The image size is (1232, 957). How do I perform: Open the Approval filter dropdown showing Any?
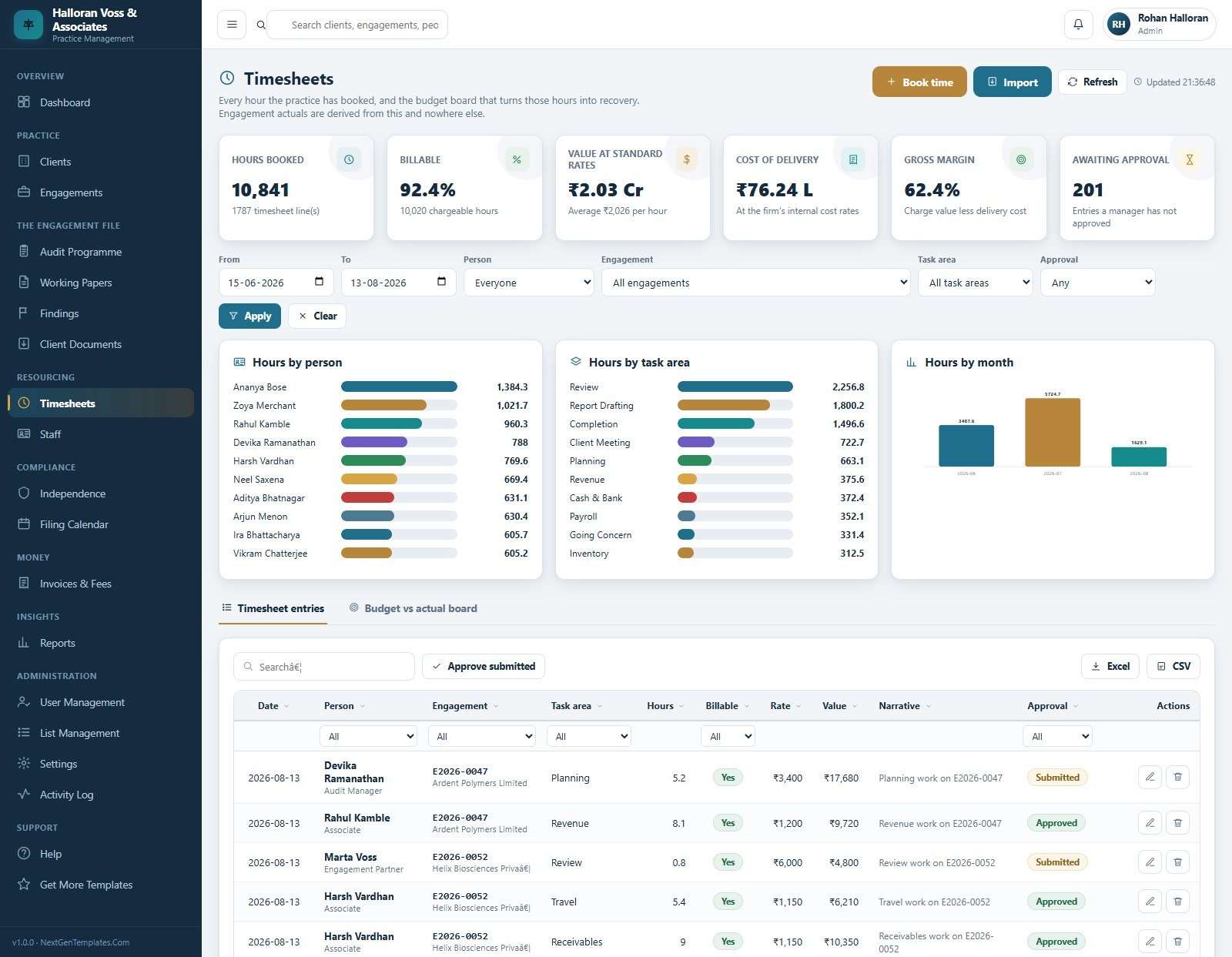coord(1097,283)
